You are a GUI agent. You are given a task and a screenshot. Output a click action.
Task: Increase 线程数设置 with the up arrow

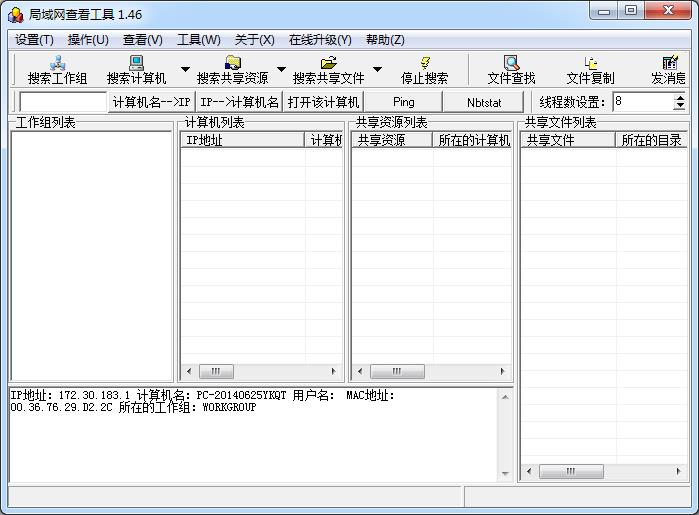pos(680,98)
